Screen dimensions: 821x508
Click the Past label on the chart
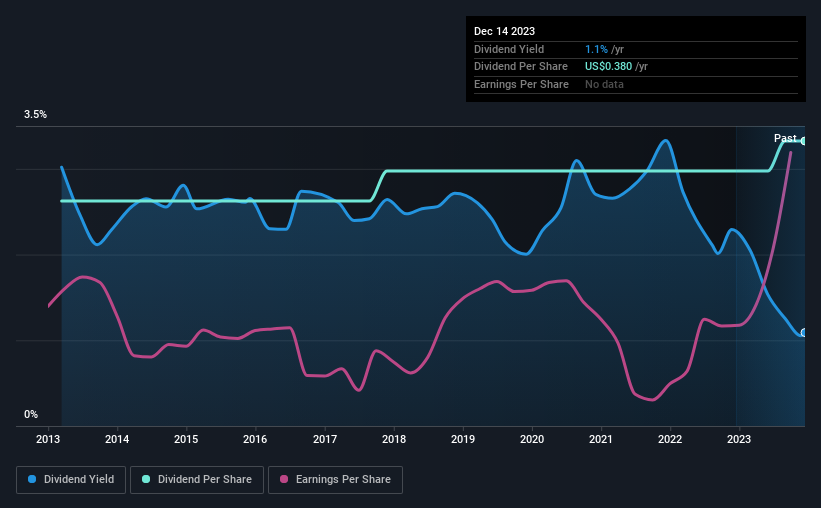pyautogui.click(x=785, y=138)
